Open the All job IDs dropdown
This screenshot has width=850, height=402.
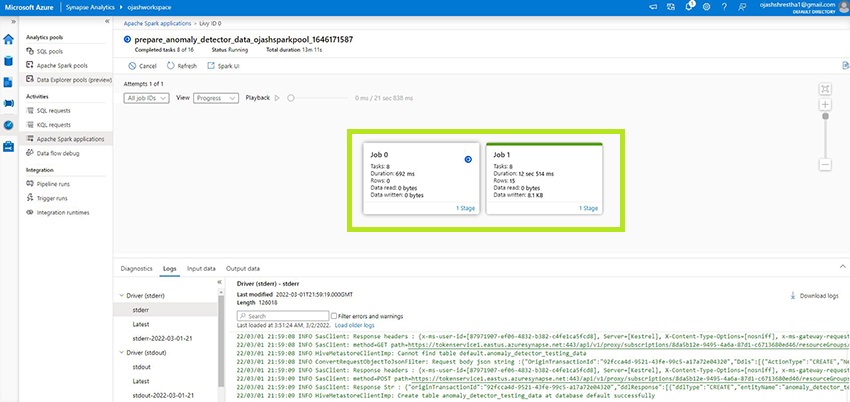(x=146, y=98)
